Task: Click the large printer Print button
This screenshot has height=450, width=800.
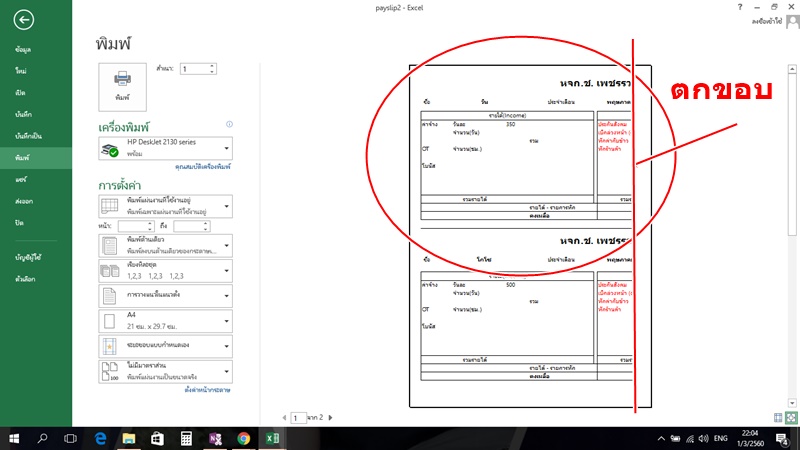Action: pos(122,87)
